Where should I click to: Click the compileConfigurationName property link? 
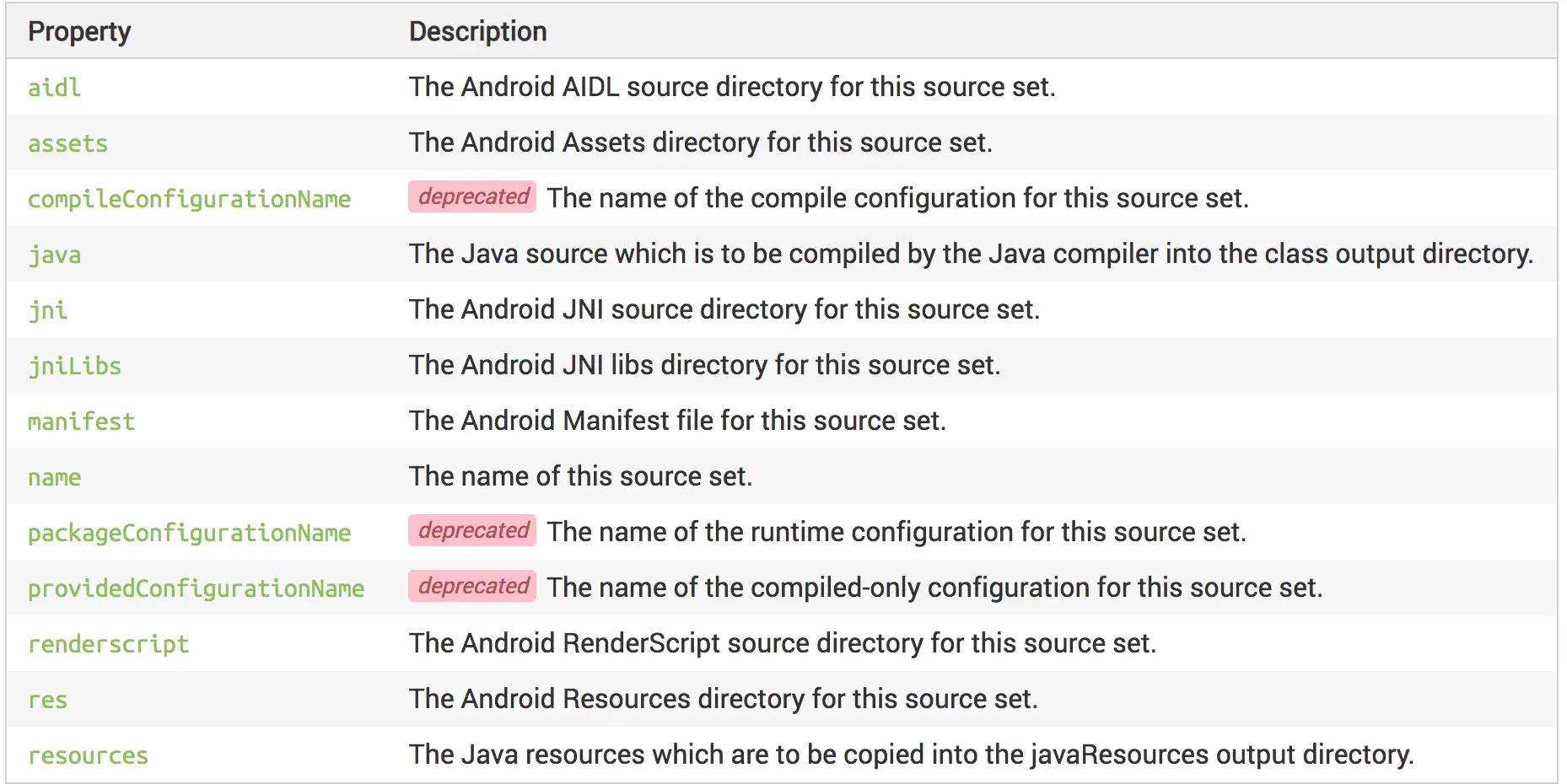pyautogui.click(x=189, y=199)
